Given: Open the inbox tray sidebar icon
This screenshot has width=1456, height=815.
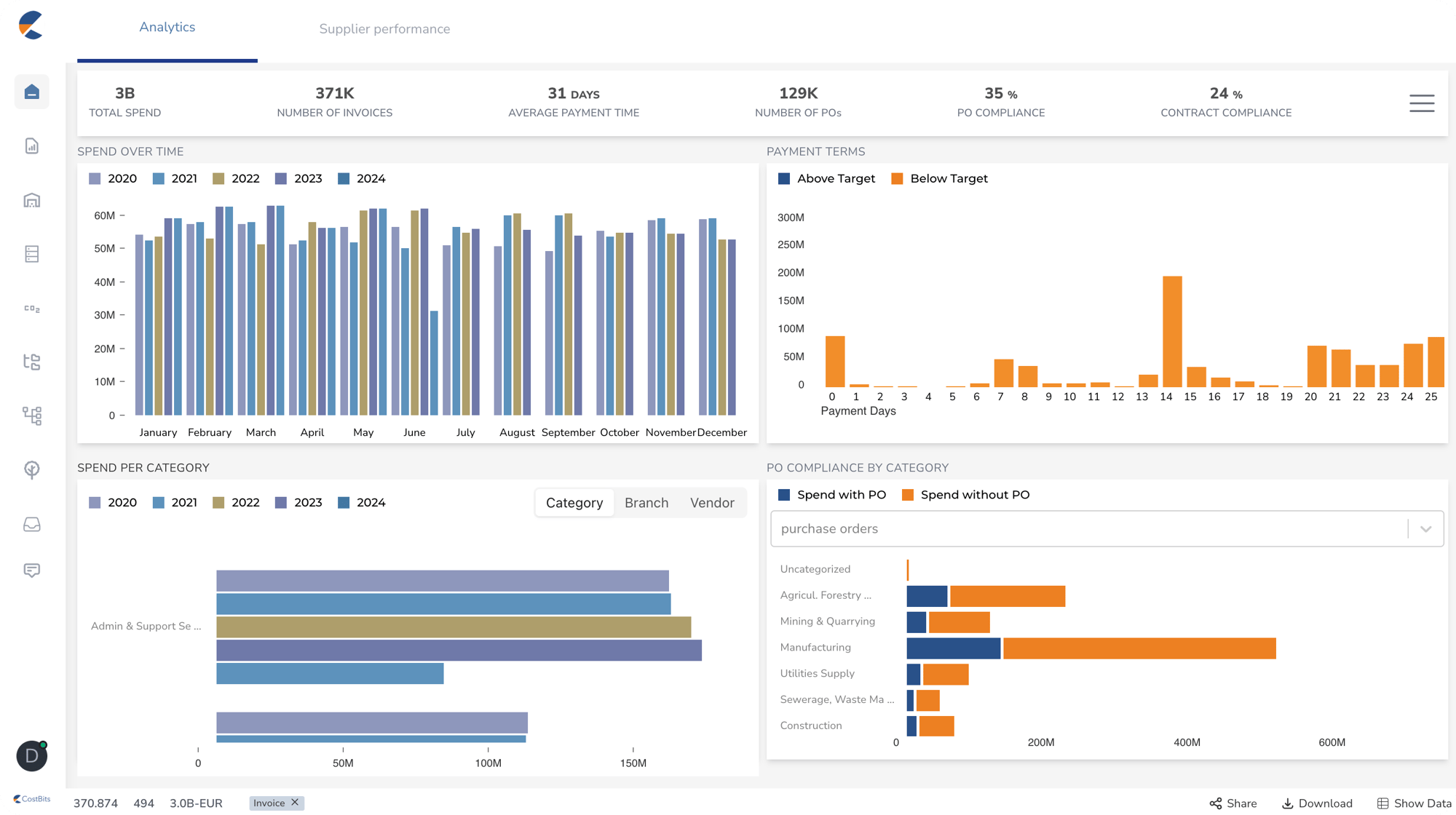Looking at the screenshot, I should click(32, 524).
